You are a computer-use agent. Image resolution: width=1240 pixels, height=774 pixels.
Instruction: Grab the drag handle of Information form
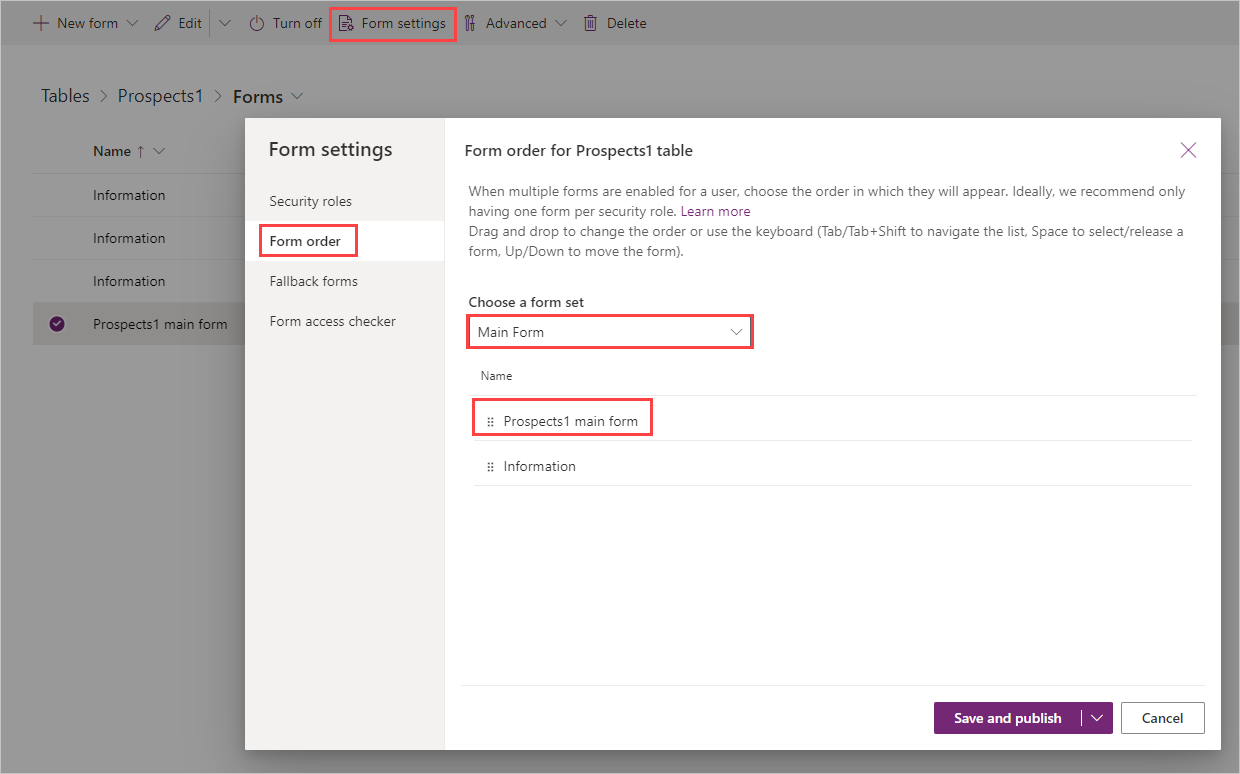point(490,467)
